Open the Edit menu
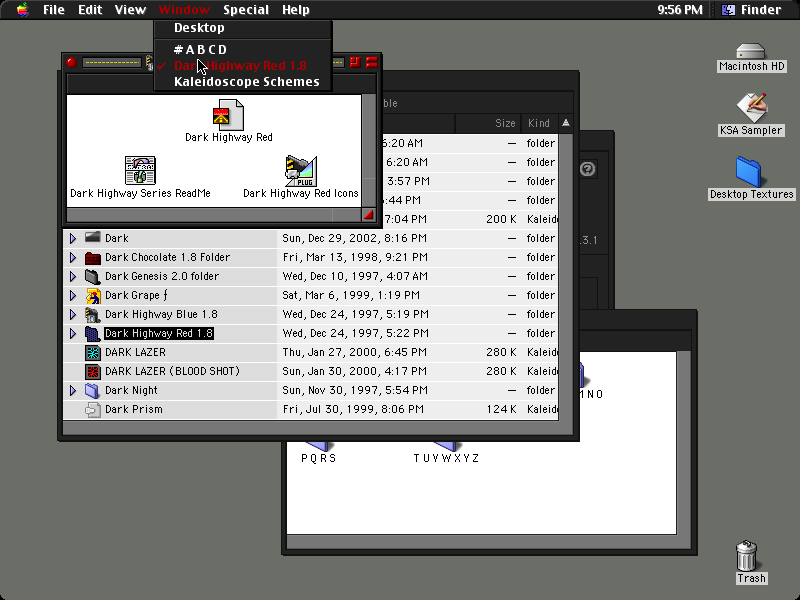The height and width of the screenshot is (600, 800). tap(90, 10)
